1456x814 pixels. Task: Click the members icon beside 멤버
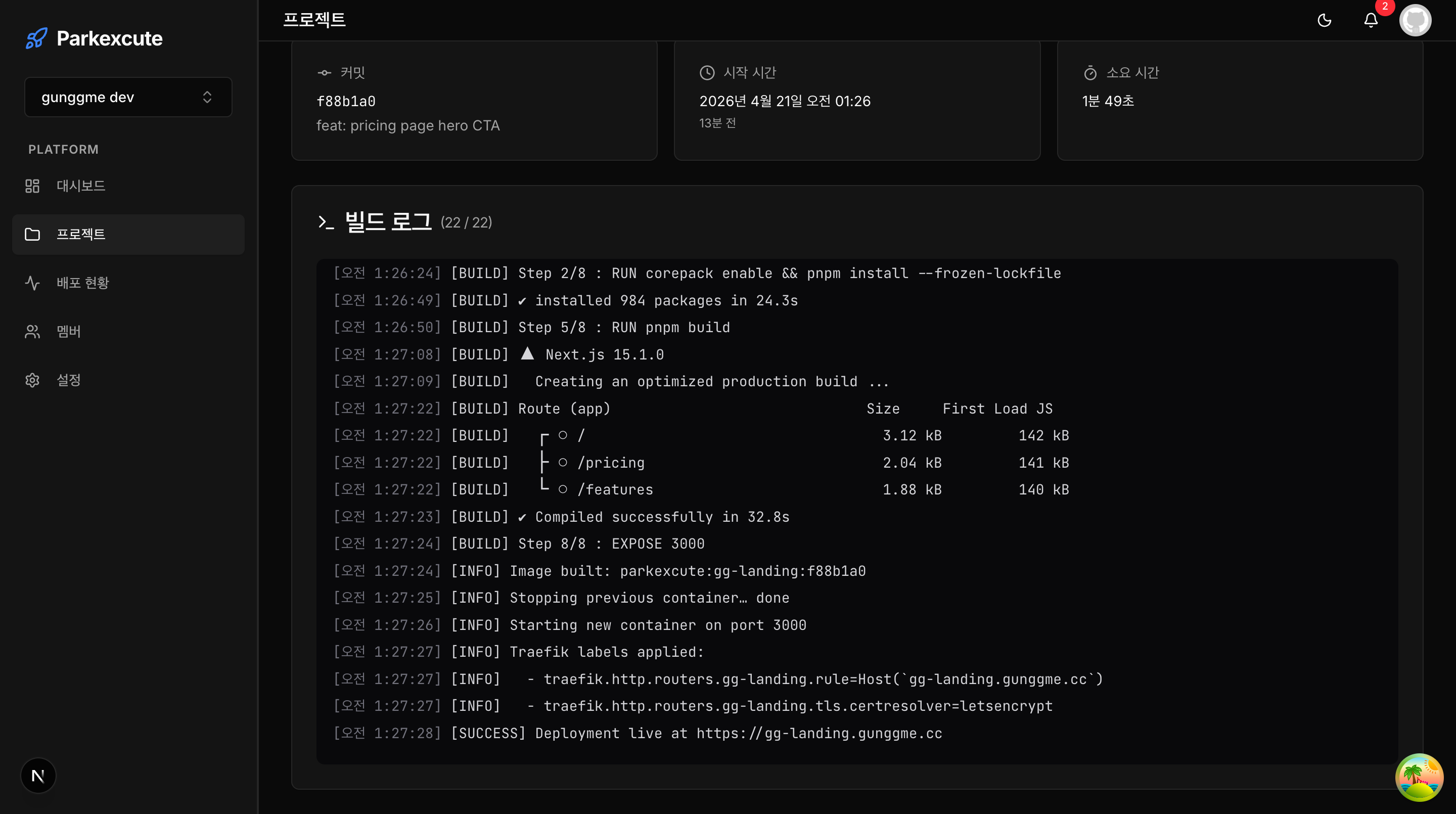pyautogui.click(x=32, y=331)
